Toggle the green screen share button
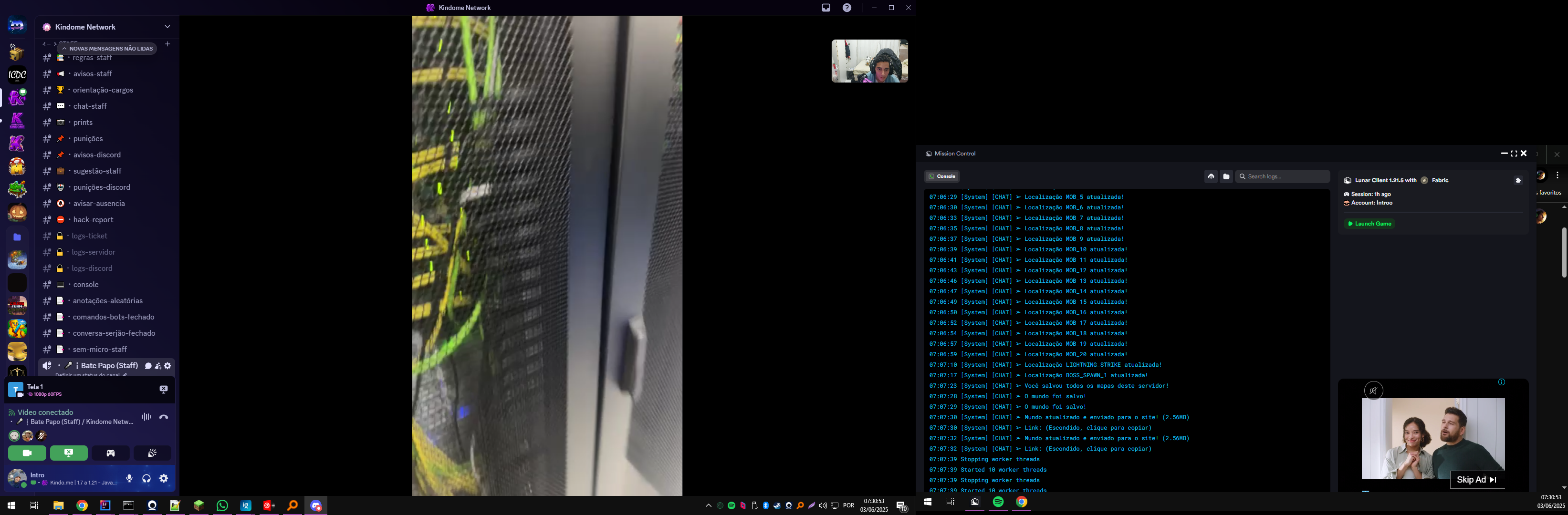 tap(69, 453)
